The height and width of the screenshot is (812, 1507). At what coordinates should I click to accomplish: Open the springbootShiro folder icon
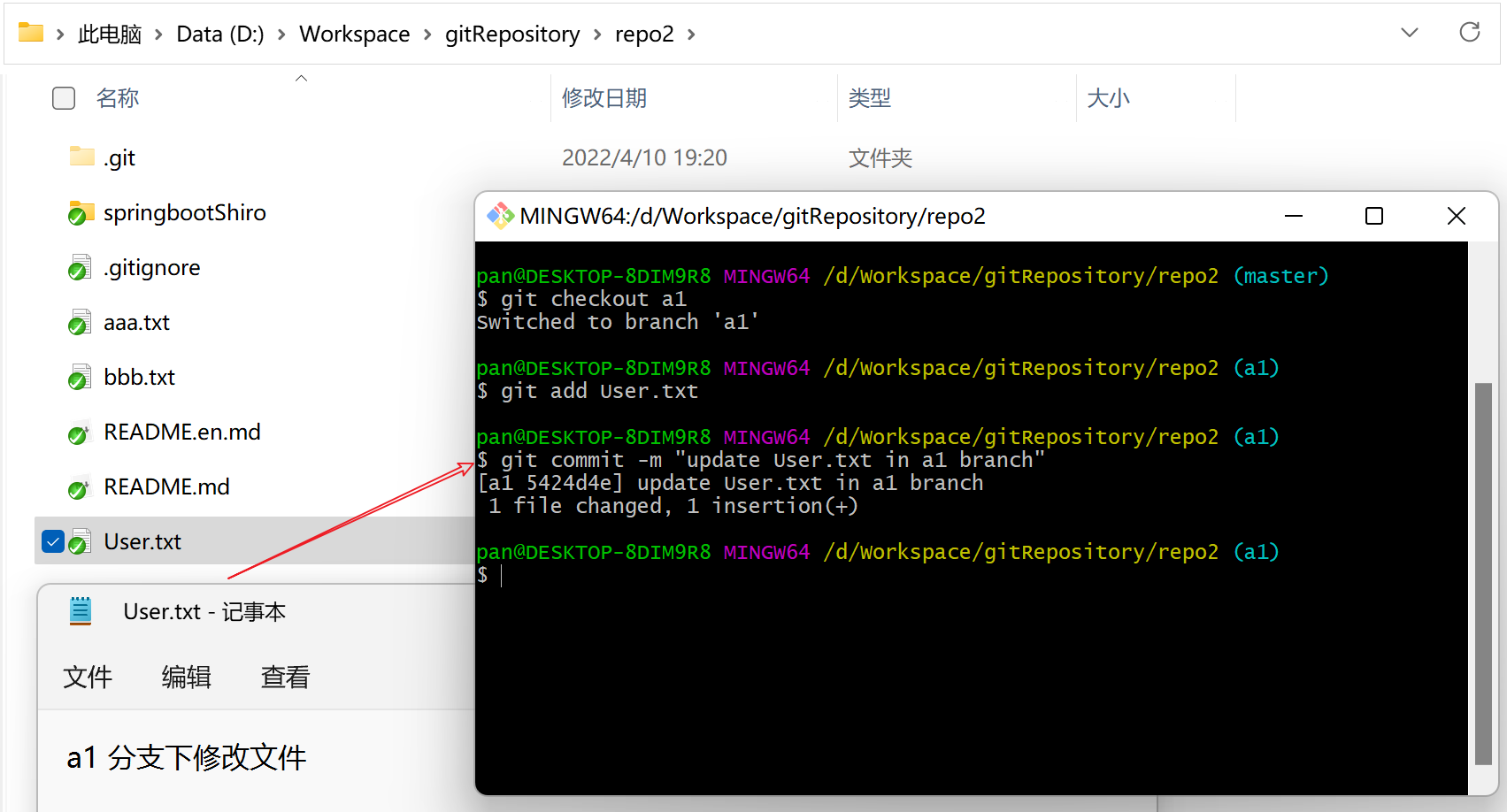(81, 213)
